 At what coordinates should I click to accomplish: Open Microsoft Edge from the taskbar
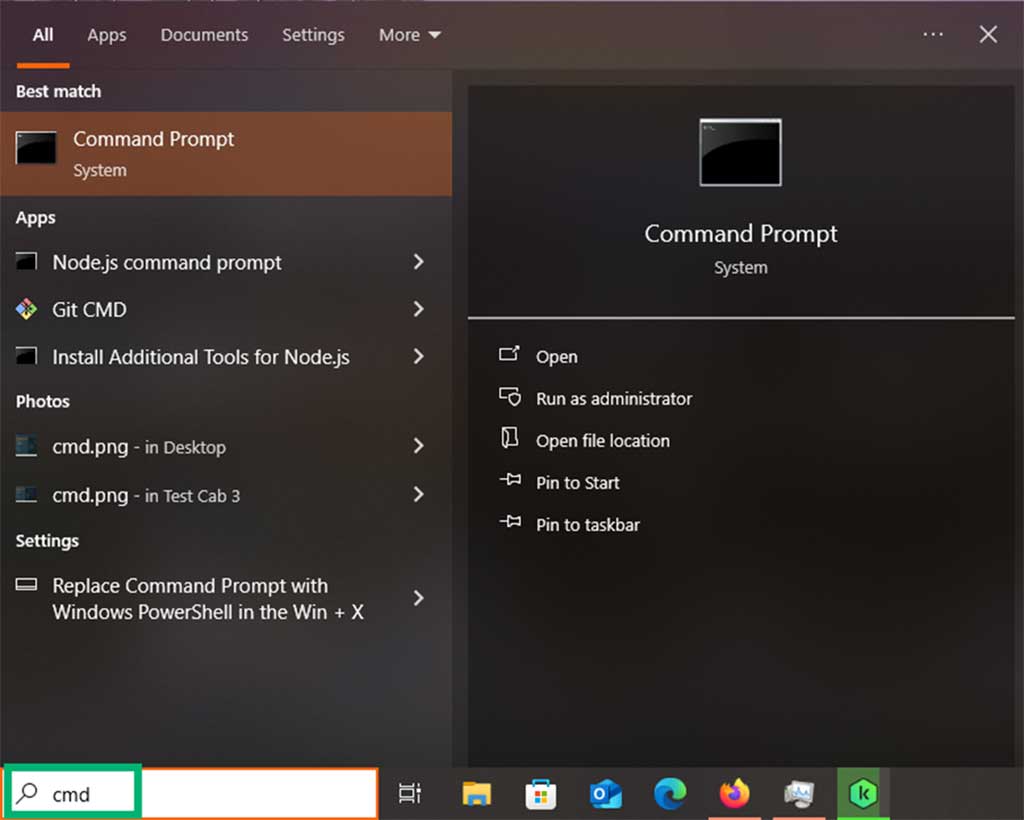point(671,793)
